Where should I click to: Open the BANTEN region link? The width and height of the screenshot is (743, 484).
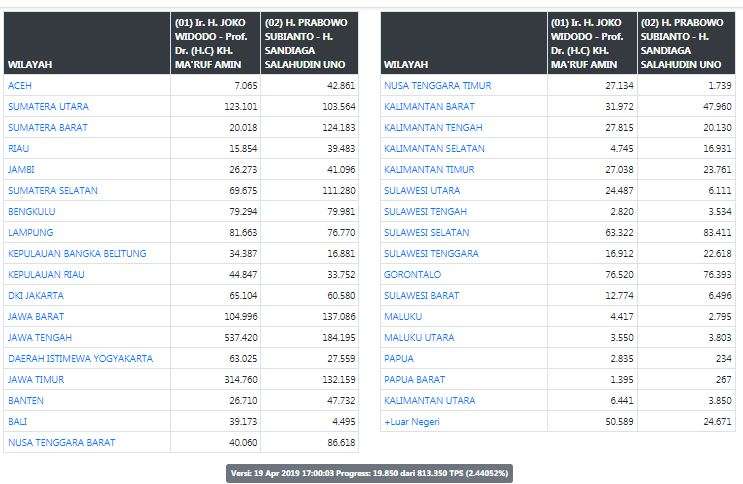[24, 401]
